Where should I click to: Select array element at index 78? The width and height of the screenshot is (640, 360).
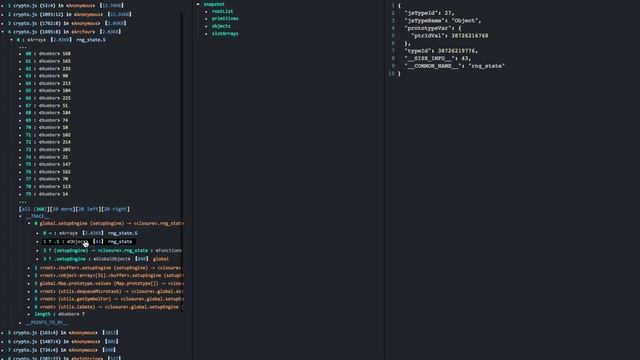pos(48,187)
